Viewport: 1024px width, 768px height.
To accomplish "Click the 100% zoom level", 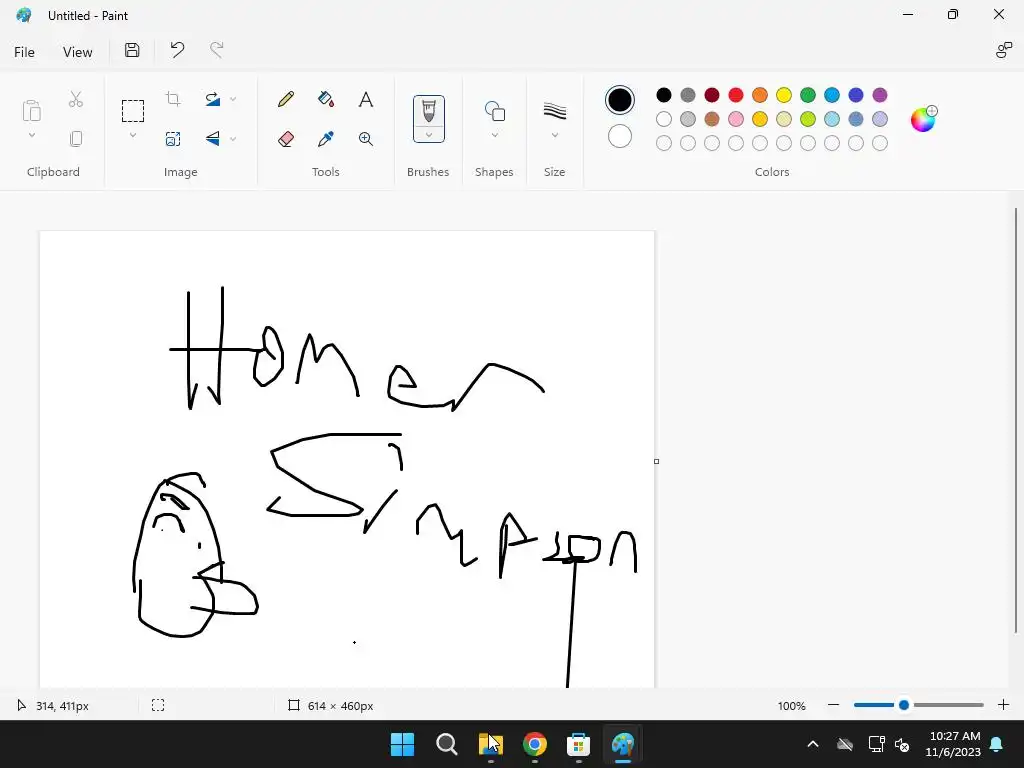I will (792, 706).
